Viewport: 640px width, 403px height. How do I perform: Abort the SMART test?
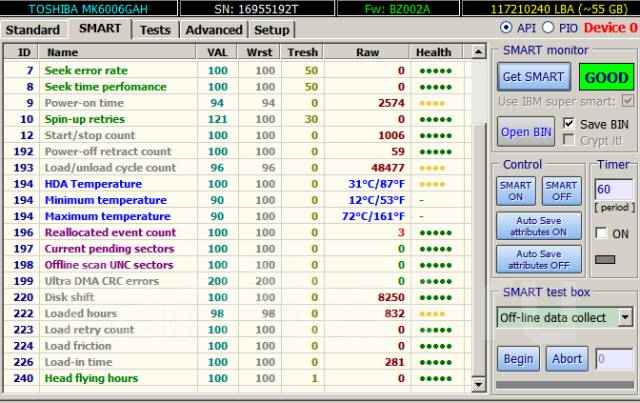point(566,359)
